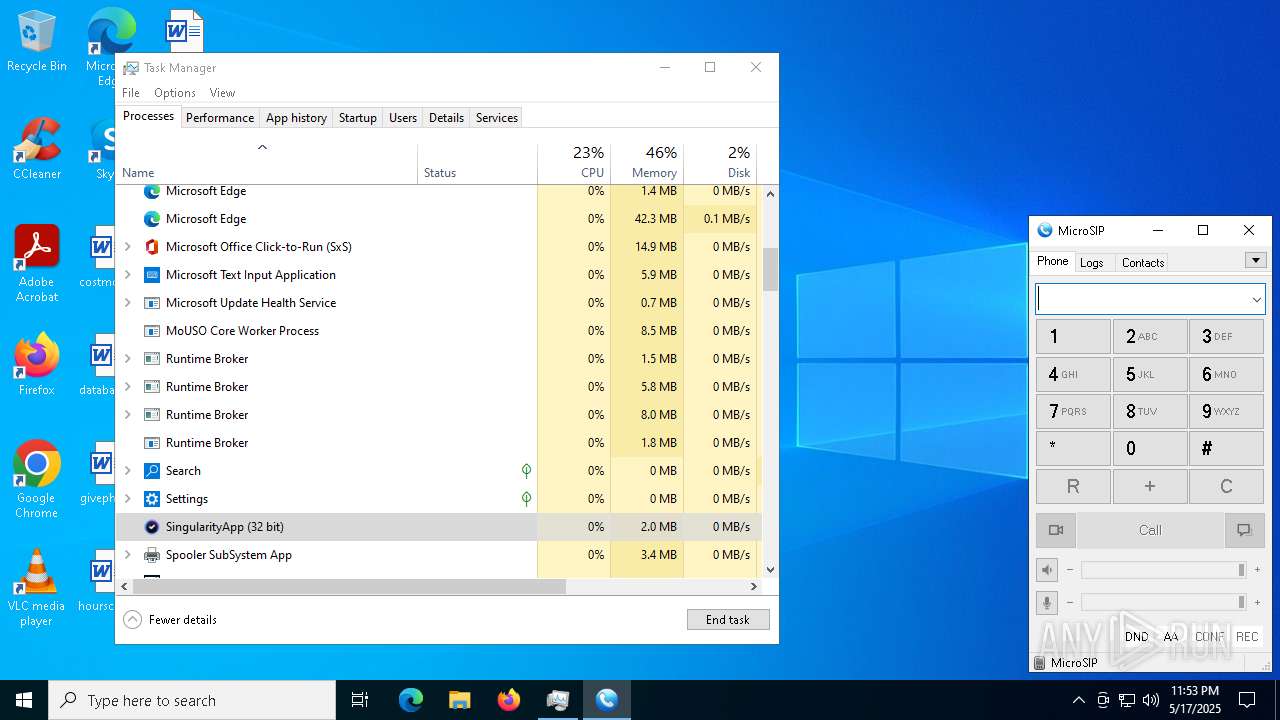Open the notification center icon
The image size is (1280, 720).
1247,700
